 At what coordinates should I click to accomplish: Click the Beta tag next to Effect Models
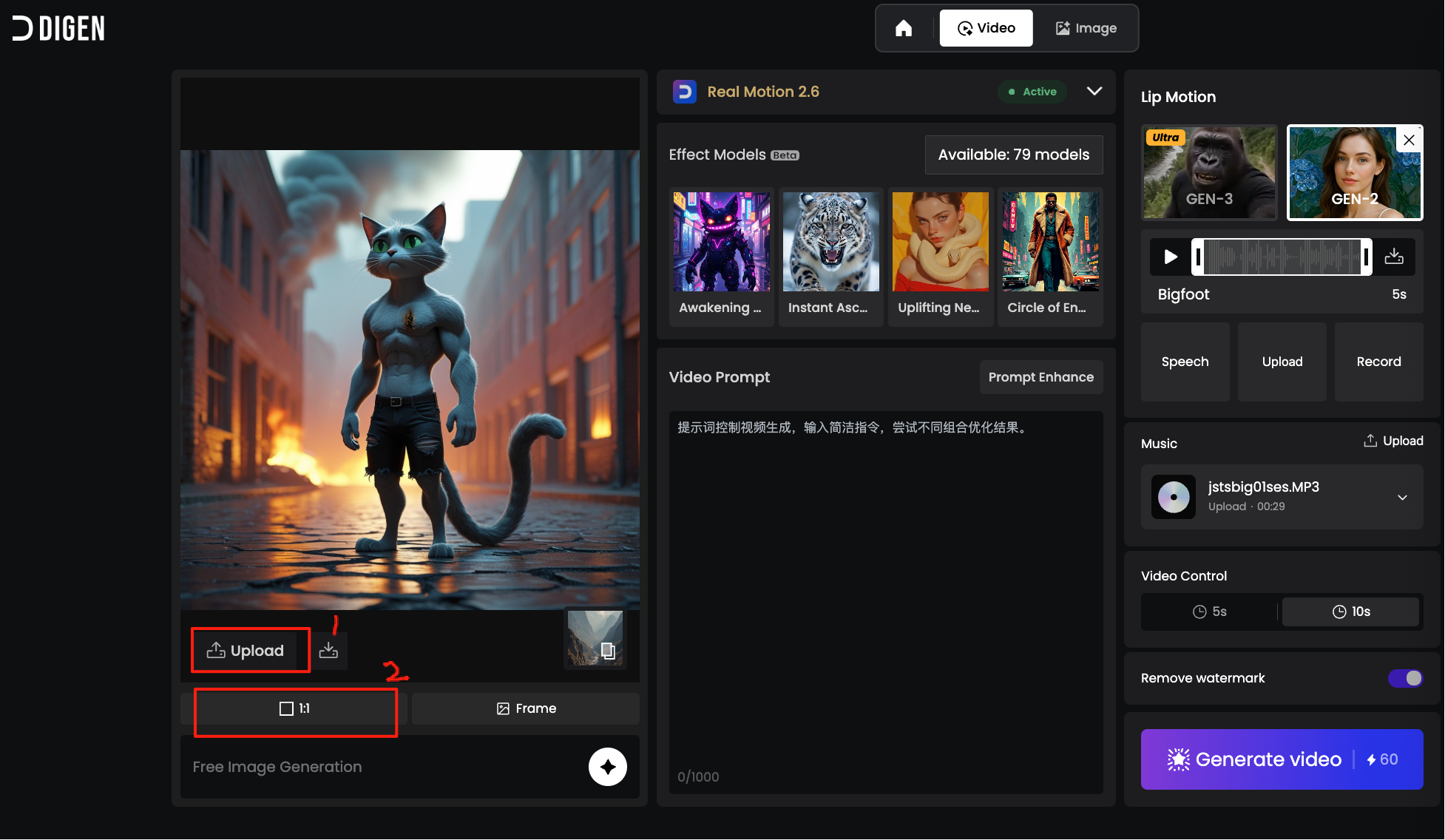(785, 155)
